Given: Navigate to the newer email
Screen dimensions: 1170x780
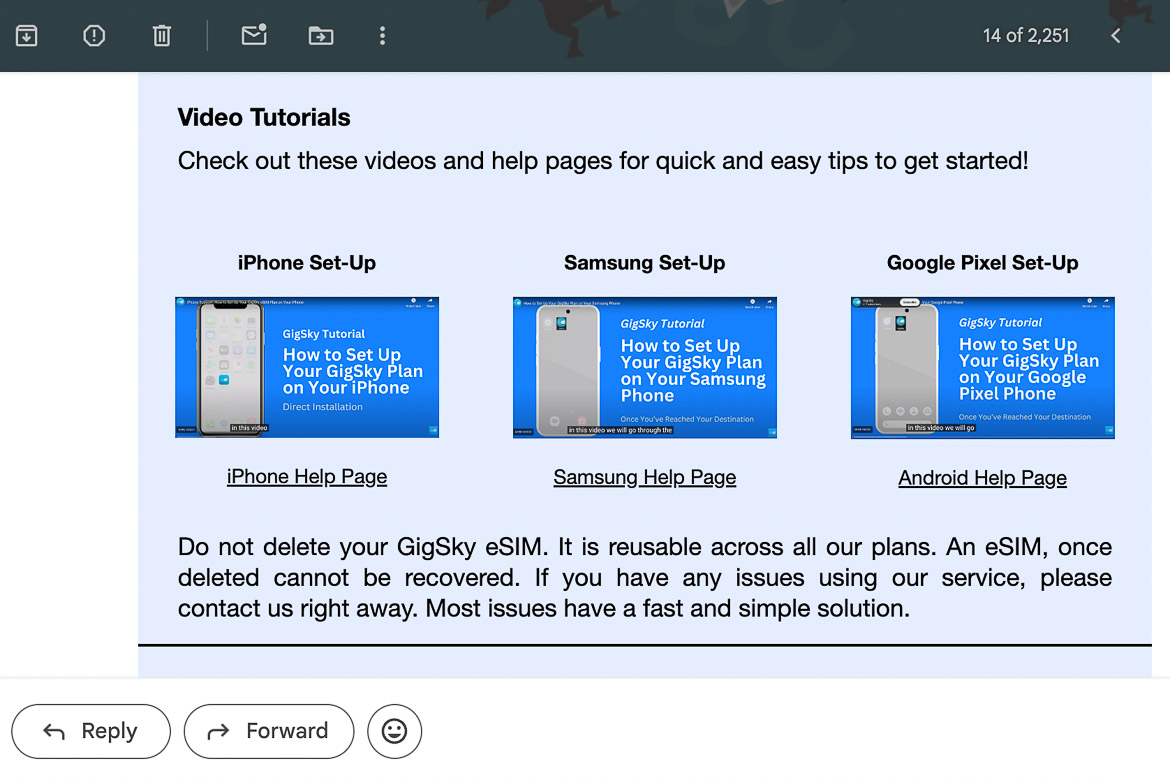Looking at the screenshot, I should (x=1115, y=35).
